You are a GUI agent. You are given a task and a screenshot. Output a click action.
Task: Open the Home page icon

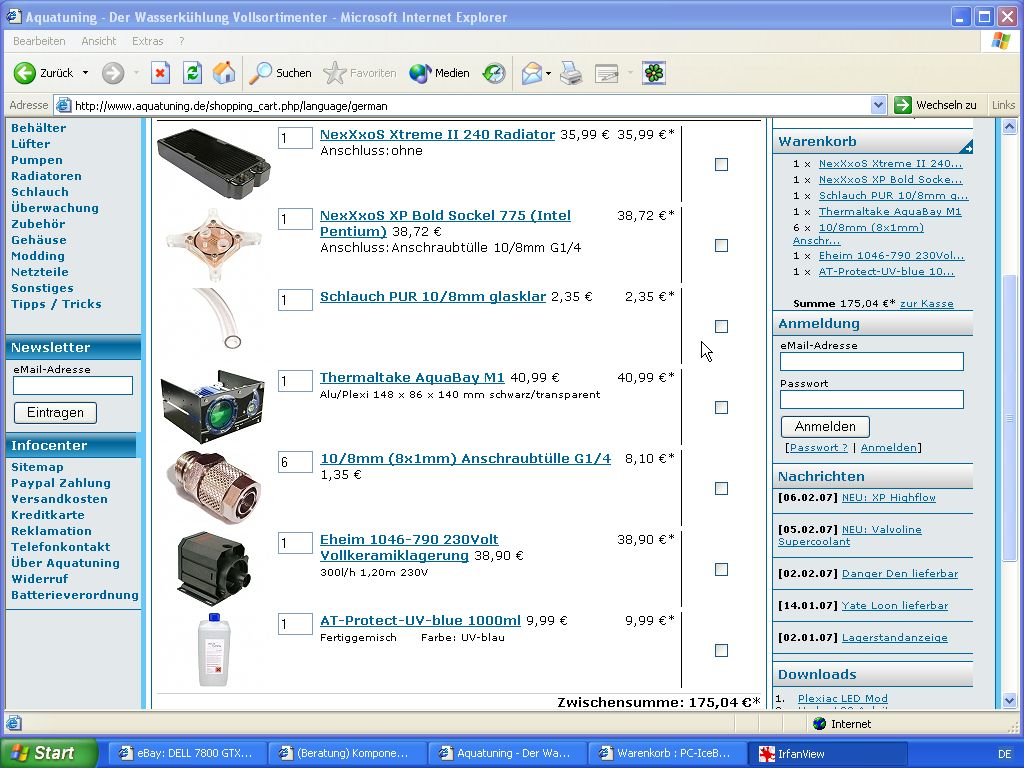click(x=224, y=73)
